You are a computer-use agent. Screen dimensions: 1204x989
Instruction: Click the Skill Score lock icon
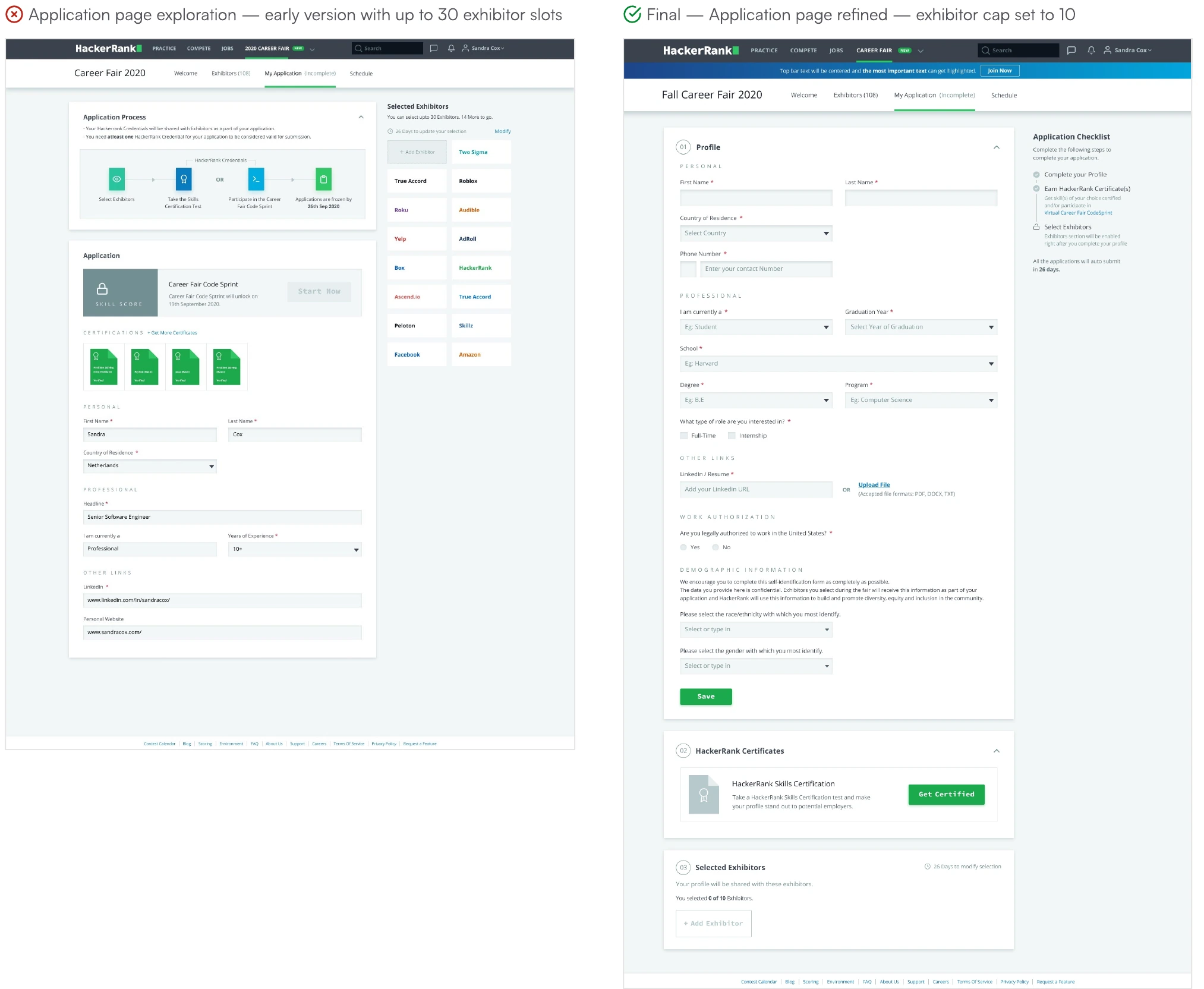pos(102,289)
